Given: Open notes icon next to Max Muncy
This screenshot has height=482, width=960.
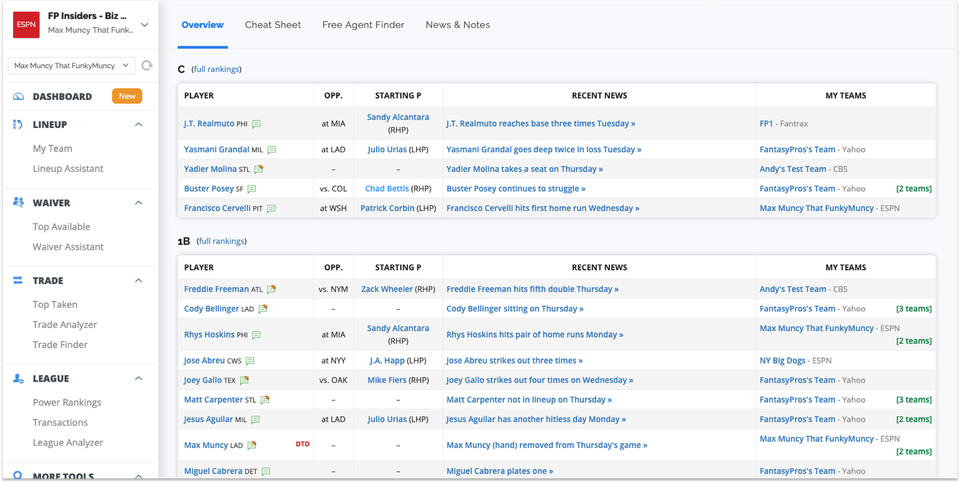Looking at the screenshot, I should [252, 445].
